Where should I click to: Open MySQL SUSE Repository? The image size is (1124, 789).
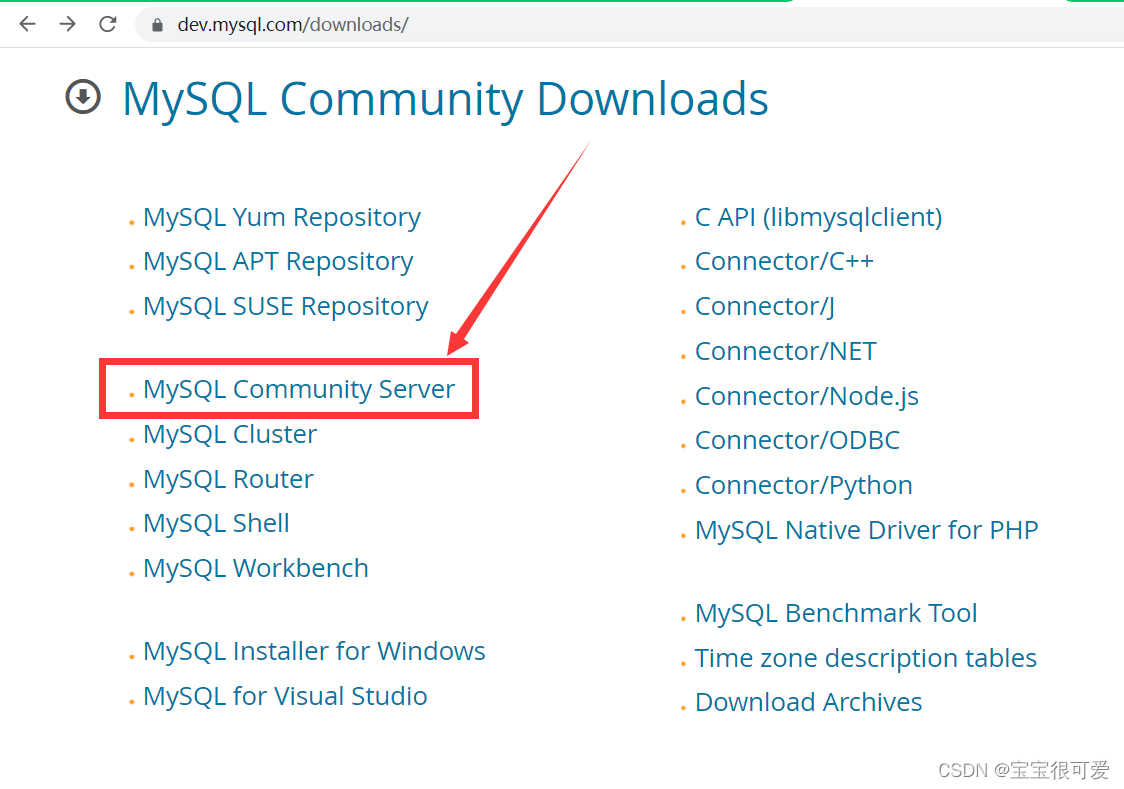point(285,307)
